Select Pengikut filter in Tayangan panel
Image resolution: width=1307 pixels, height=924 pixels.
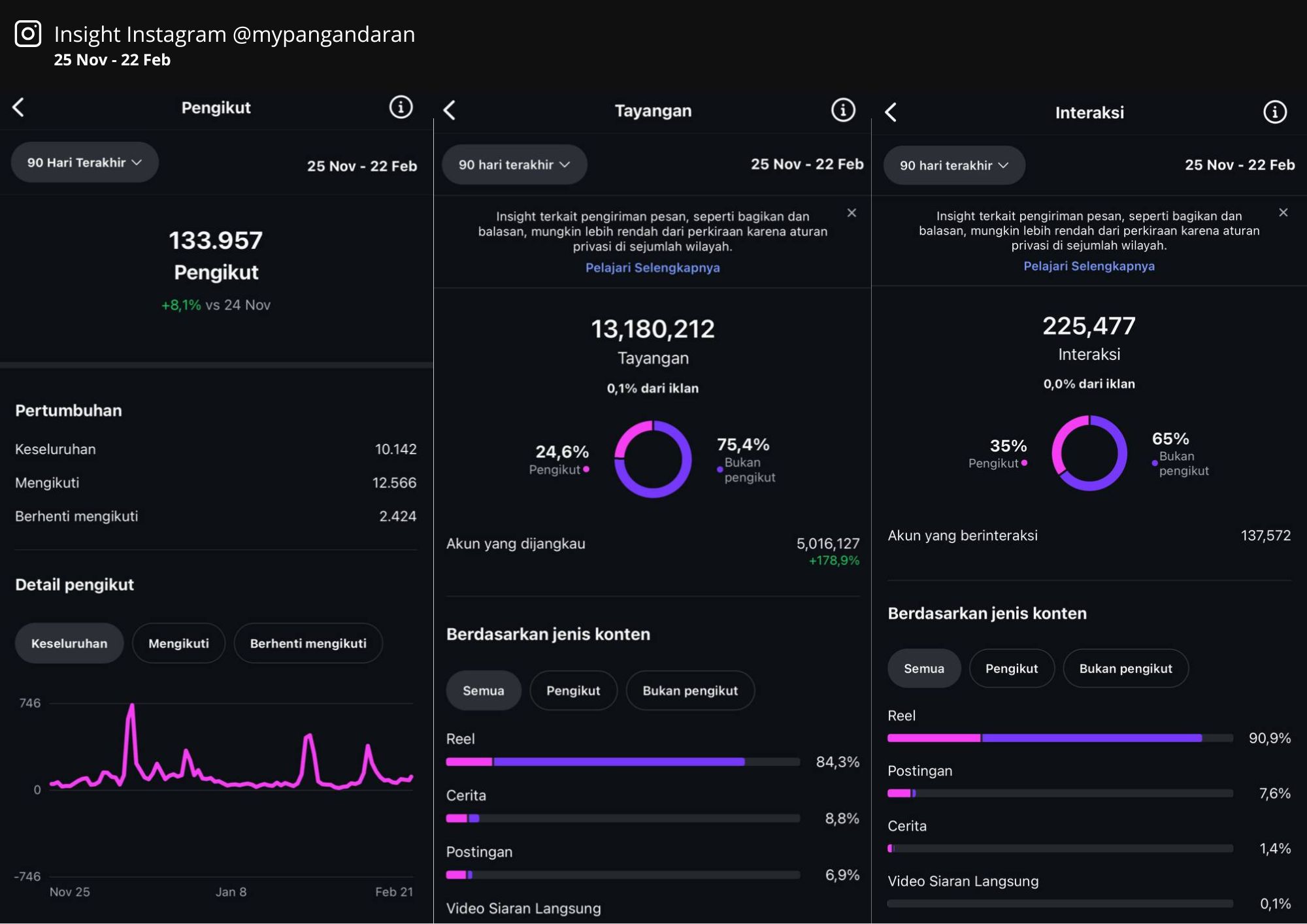573,691
